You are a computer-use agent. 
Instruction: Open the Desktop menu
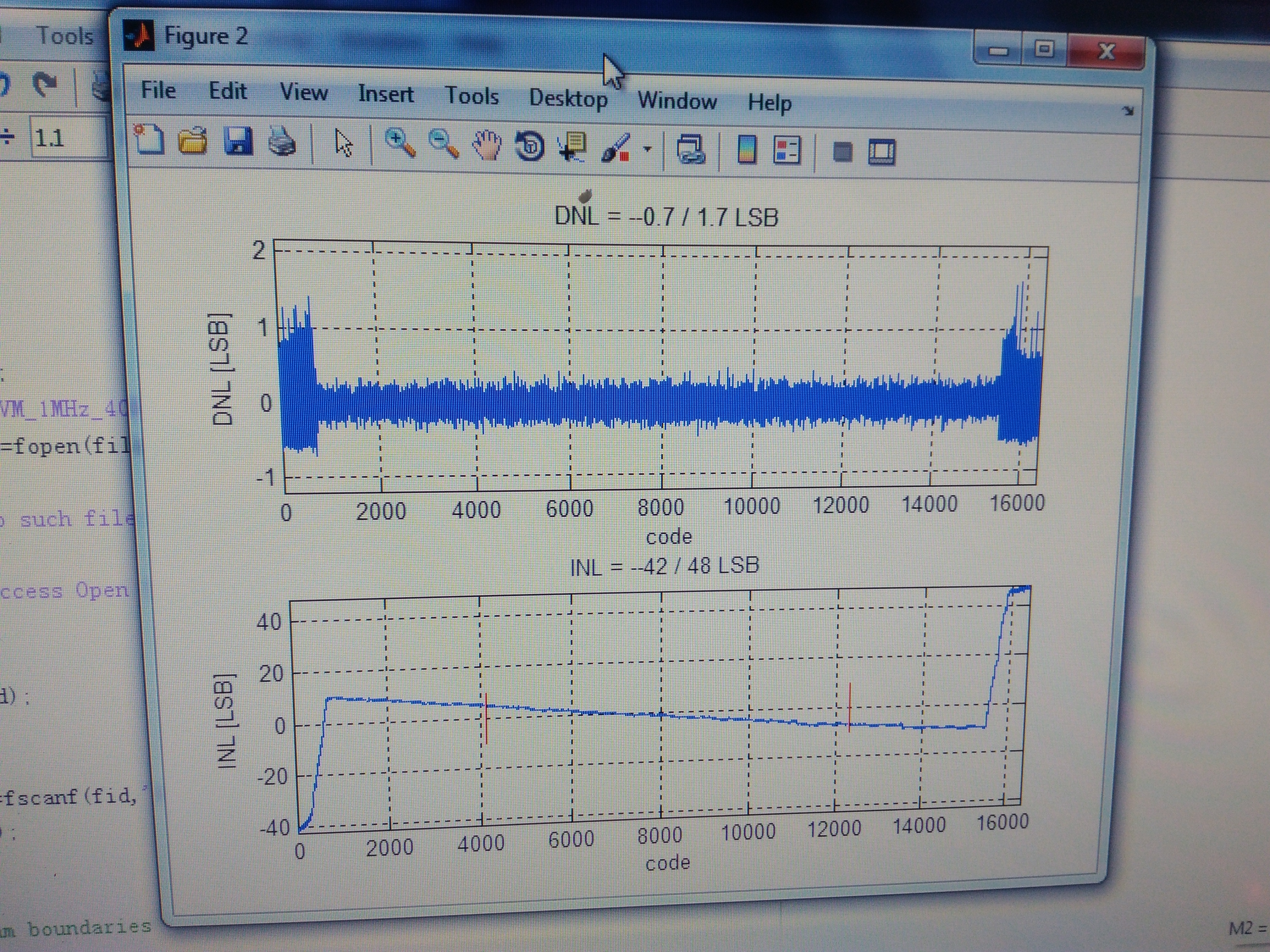click(568, 98)
